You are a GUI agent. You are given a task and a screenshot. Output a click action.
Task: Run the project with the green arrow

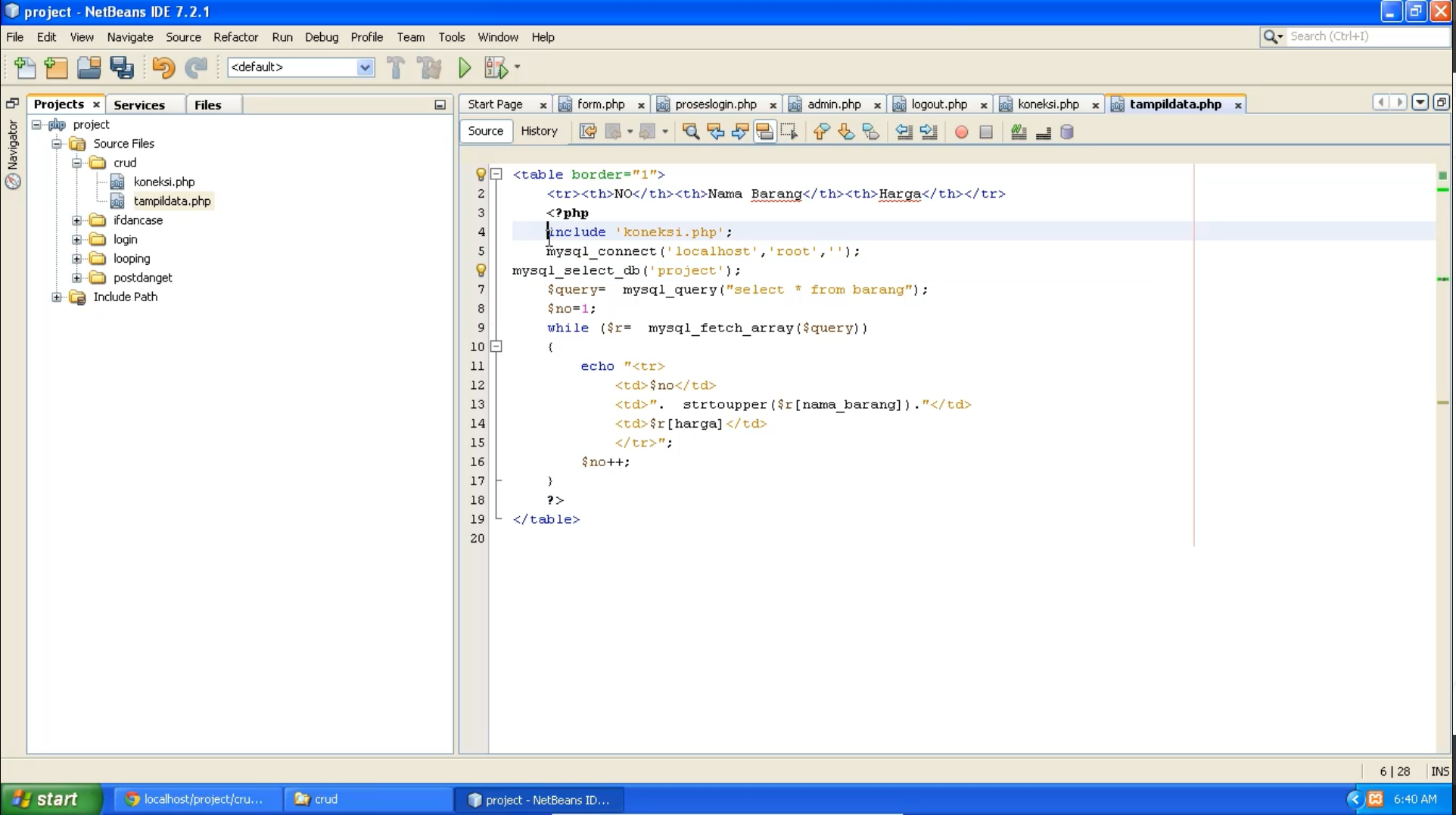464,67
